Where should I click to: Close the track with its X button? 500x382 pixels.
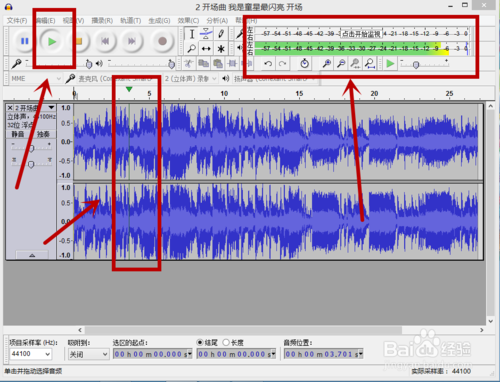(x=10, y=108)
